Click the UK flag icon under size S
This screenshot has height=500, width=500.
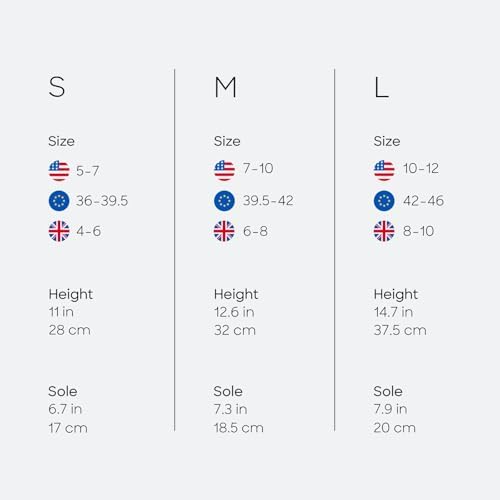coord(59,231)
